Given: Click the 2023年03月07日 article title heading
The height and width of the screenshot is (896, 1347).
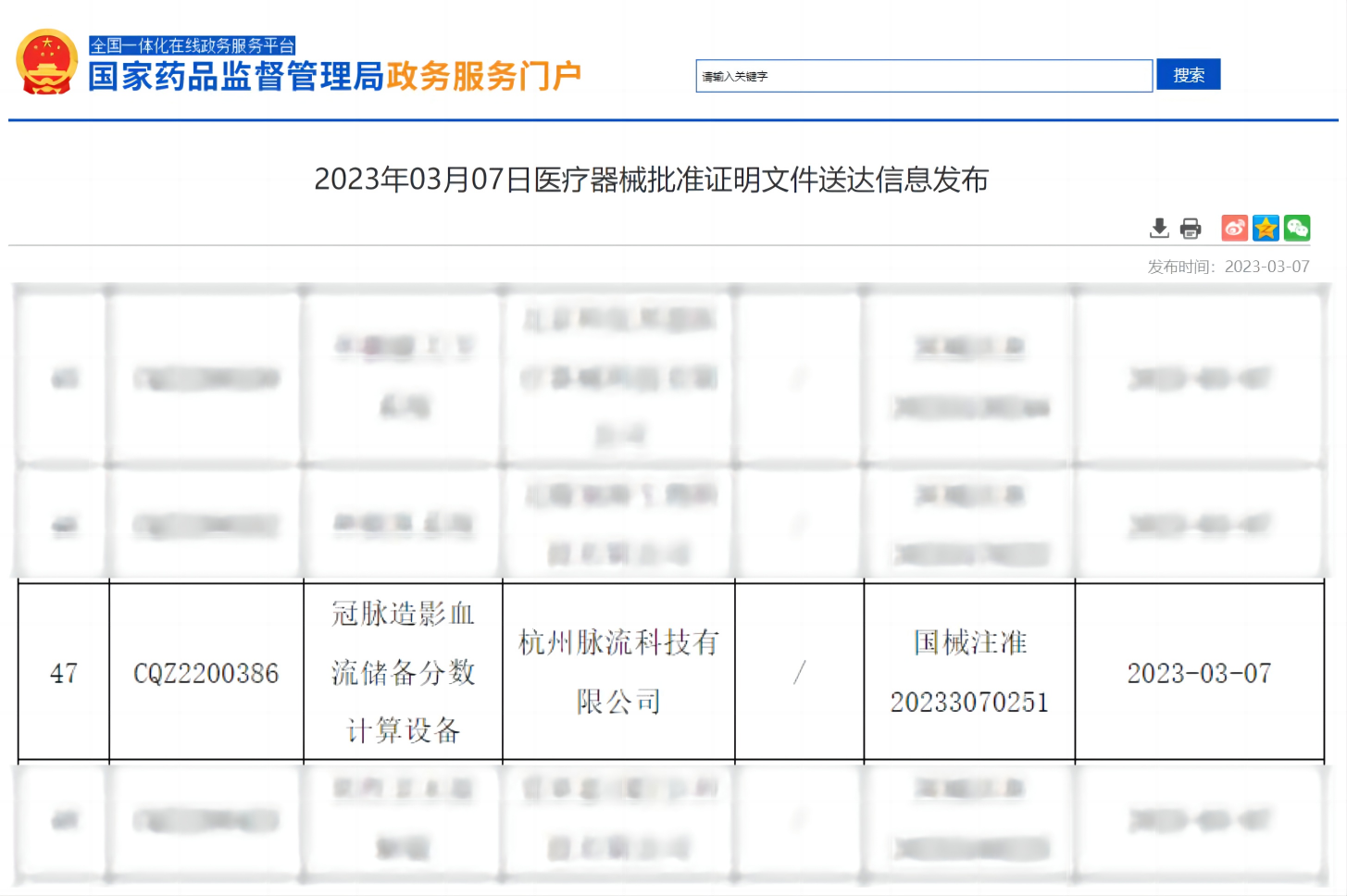Looking at the screenshot, I should [651, 180].
